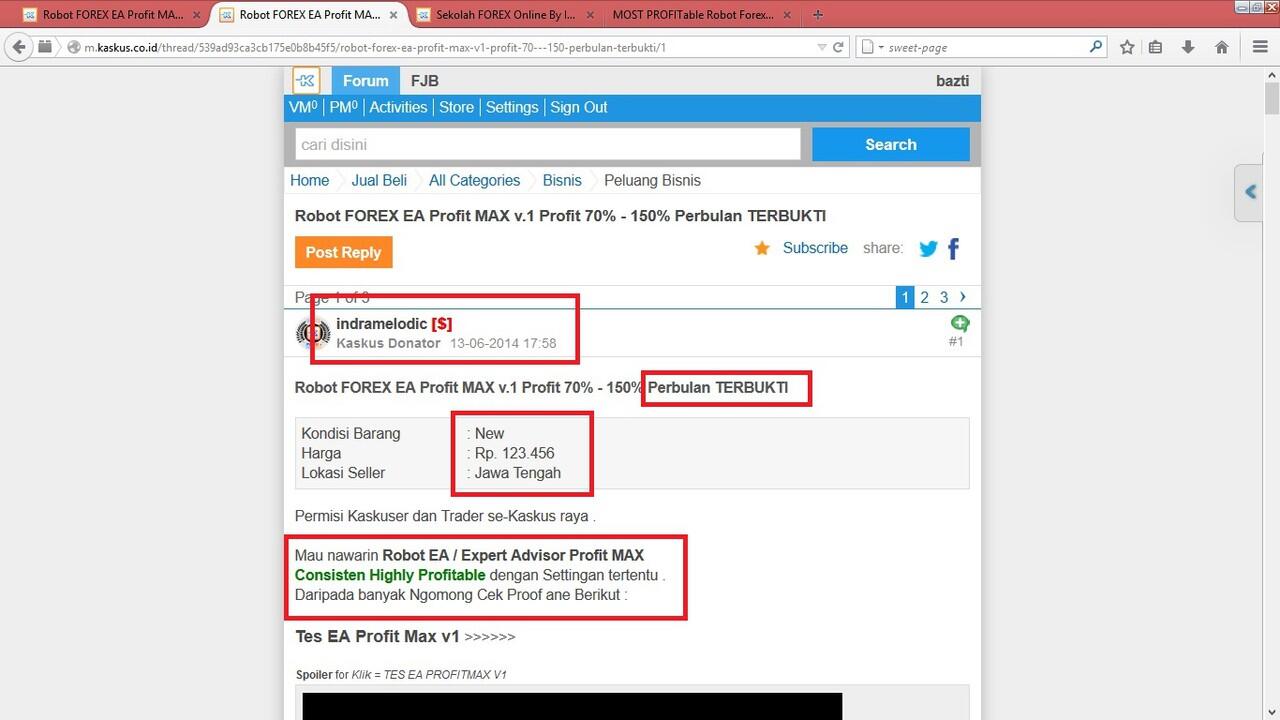Click the blue Search button
The image size is (1280, 720).
point(891,144)
